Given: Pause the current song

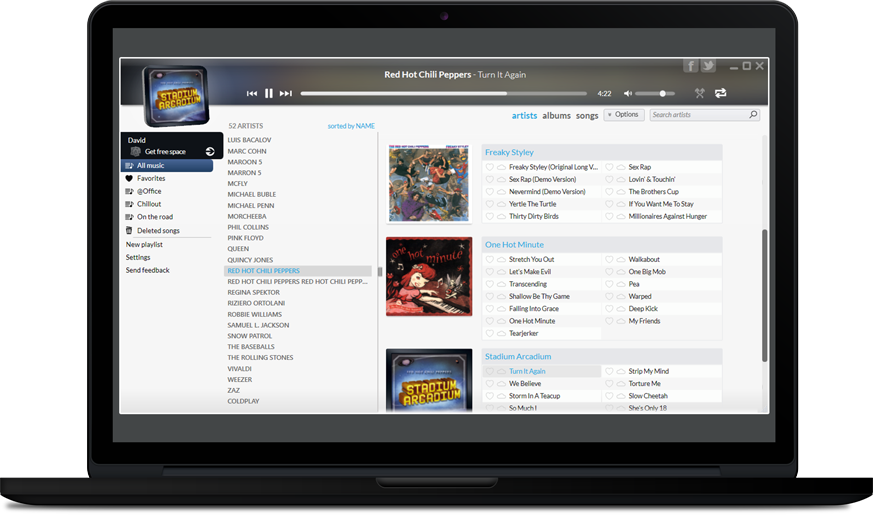Looking at the screenshot, I should 269,94.
